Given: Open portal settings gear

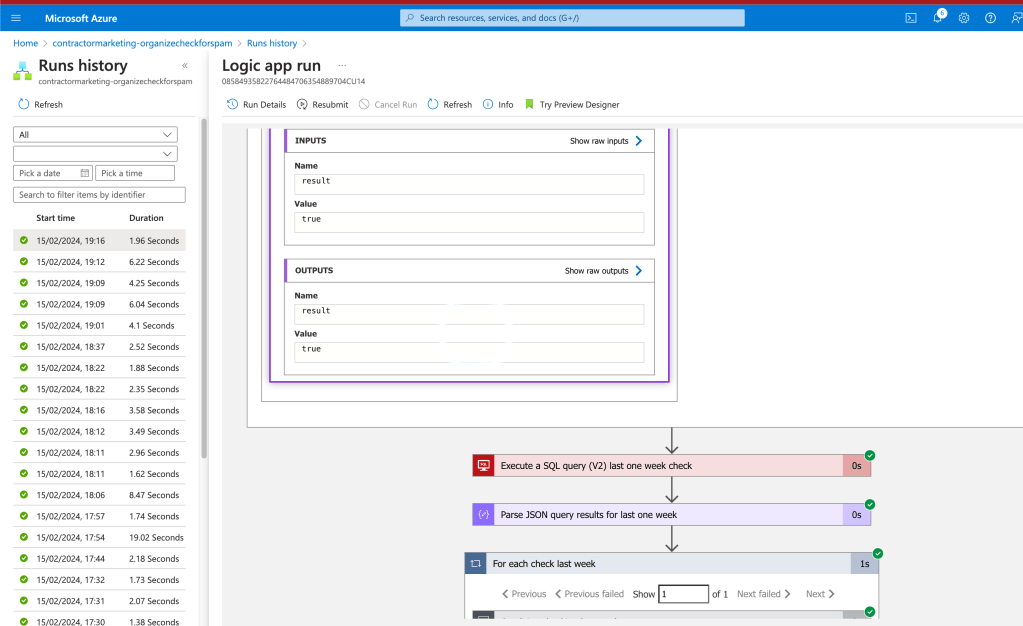Looking at the screenshot, I should point(964,18).
